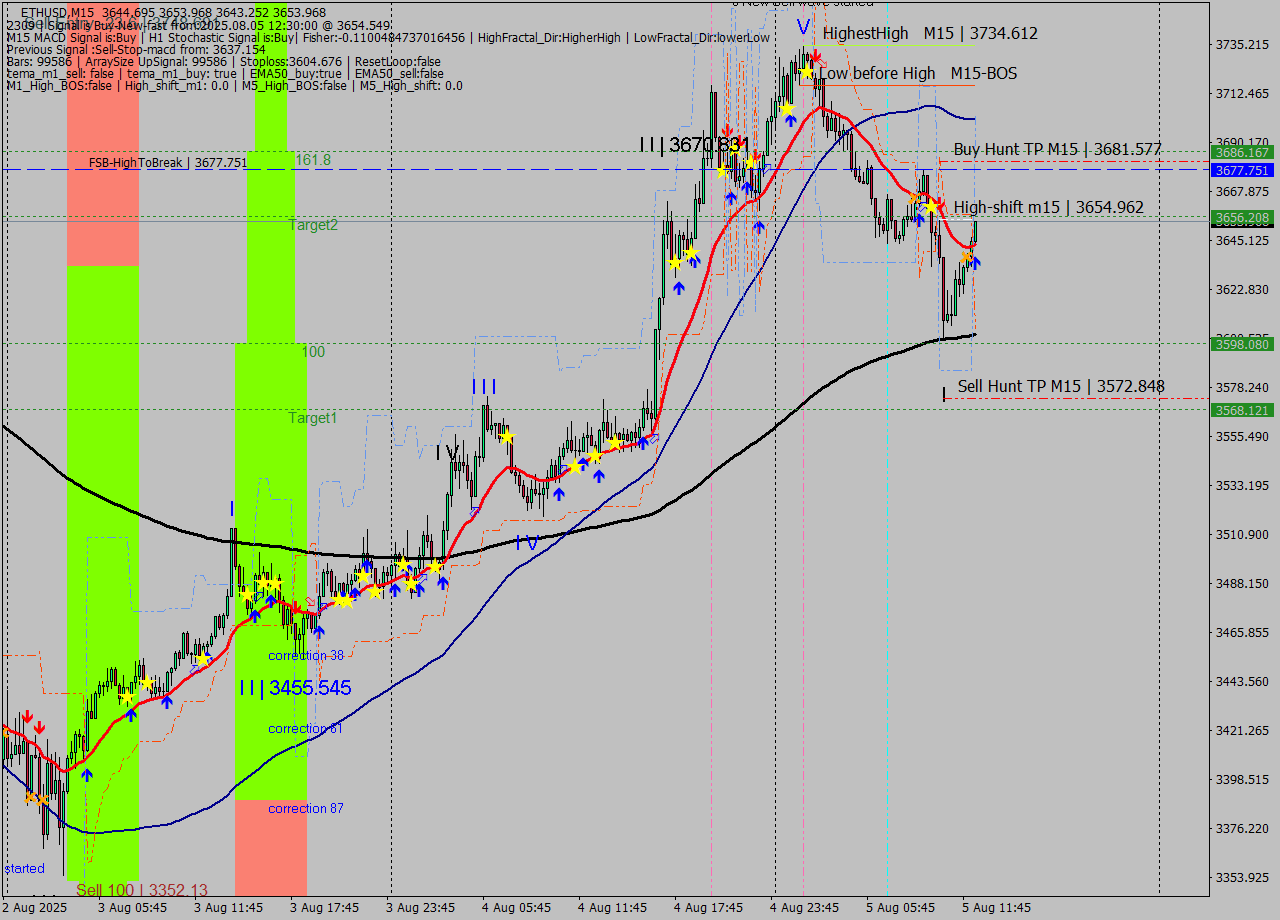Click the blue V wave-count marker at chart top
Screen dimensions: 1280x920
click(x=801, y=27)
